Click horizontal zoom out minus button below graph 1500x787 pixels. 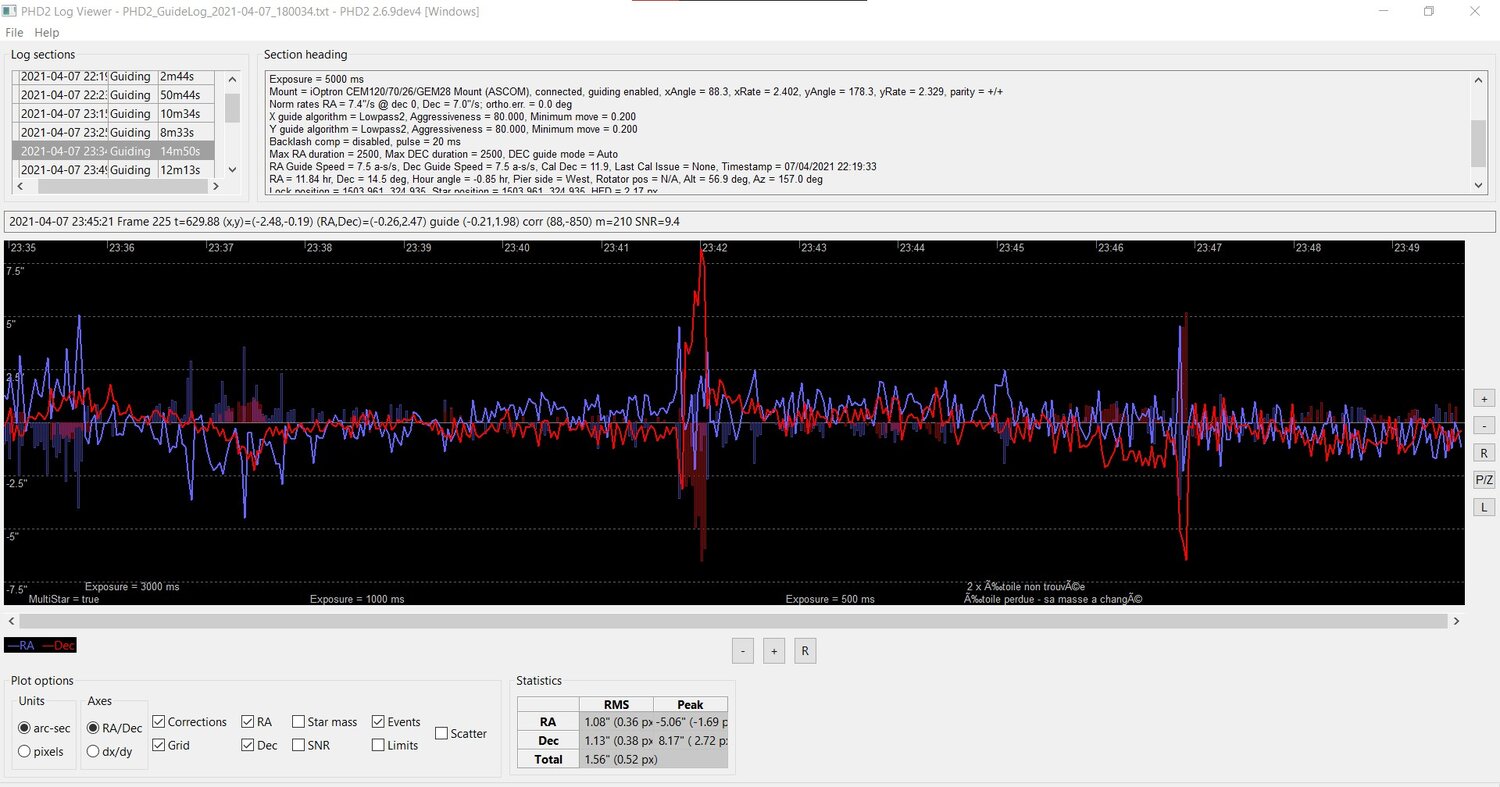tap(742, 651)
